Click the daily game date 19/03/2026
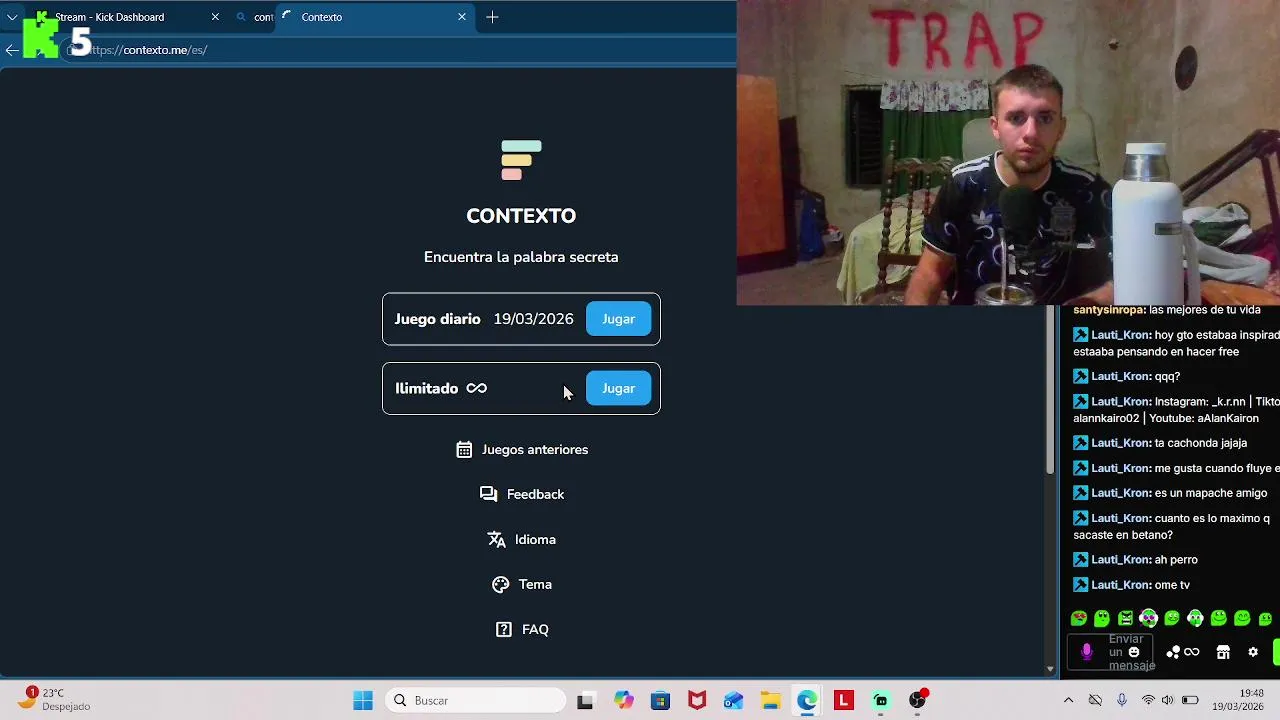 (x=533, y=319)
